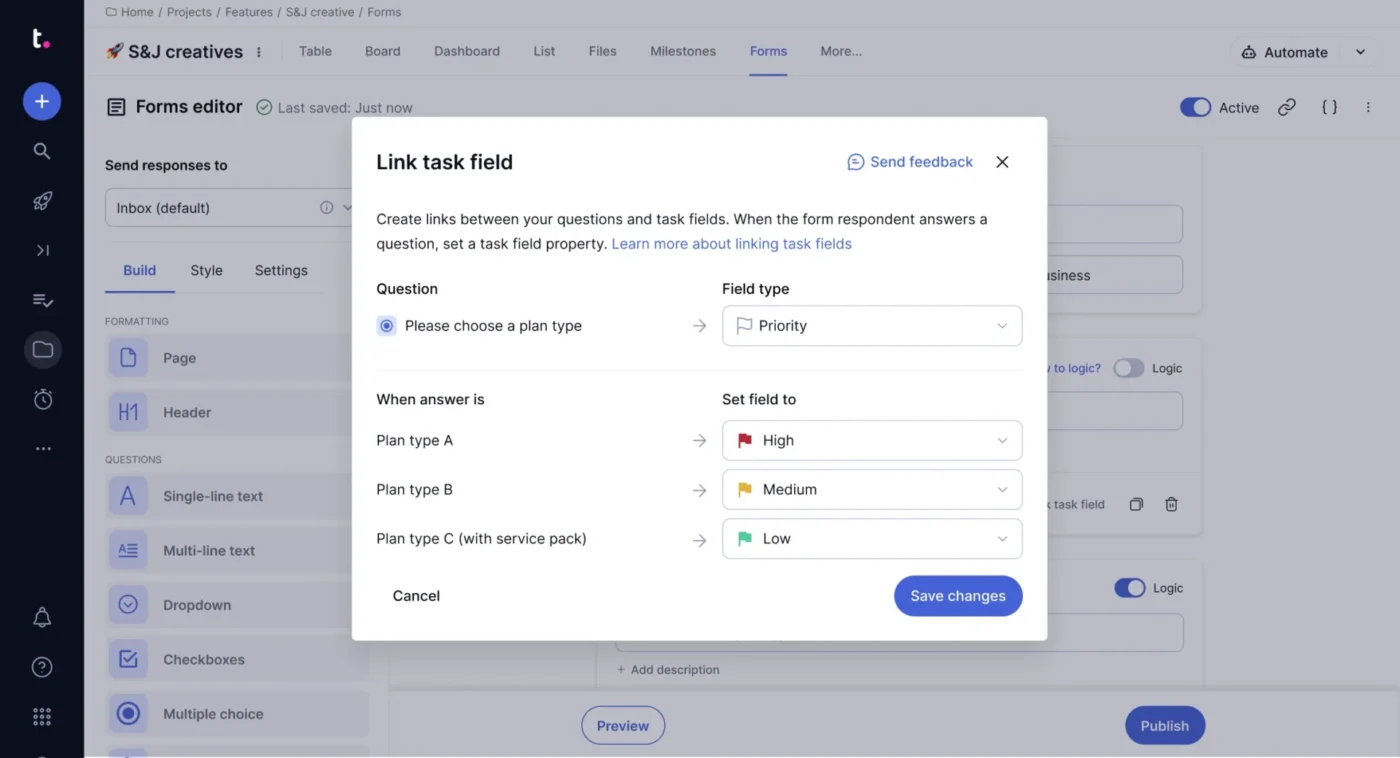Image resolution: width=1400 pixels, height=758 pixels.
Task: Open the notifications bell icon
Action: click(42, 618)
